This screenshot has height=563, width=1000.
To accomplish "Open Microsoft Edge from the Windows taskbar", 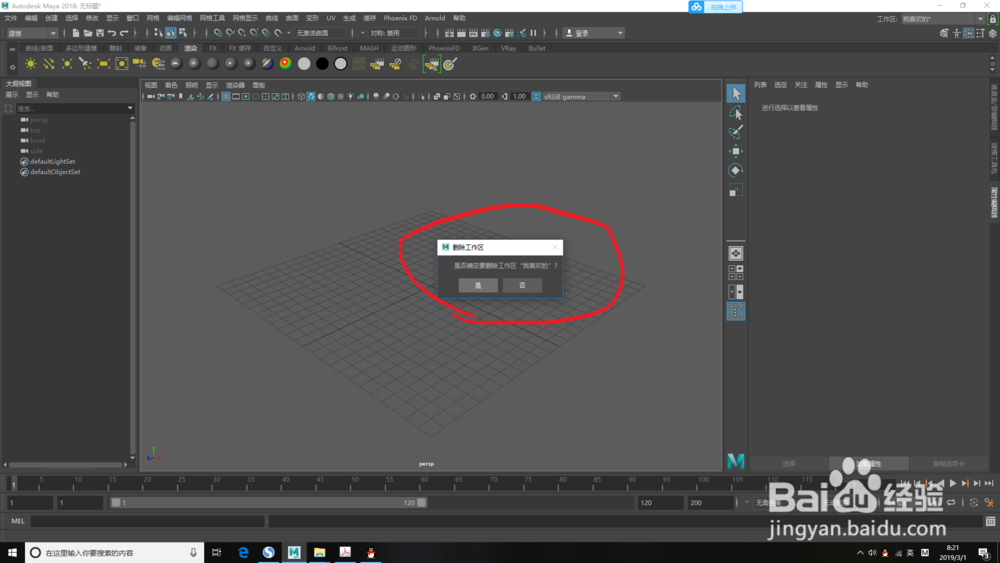I will (x=243, y=552).
